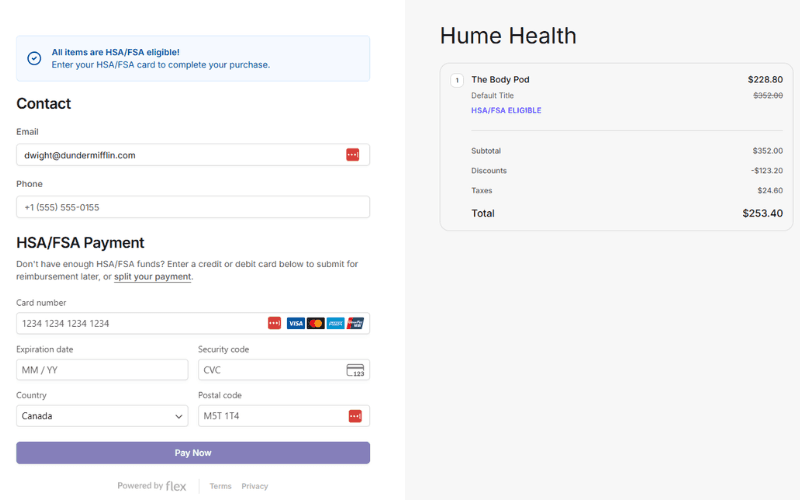Click the Hume Health heading
Image resolution: width=800 pixels, height=500 pixels.
pyautogui.click(x=508, y=36)
